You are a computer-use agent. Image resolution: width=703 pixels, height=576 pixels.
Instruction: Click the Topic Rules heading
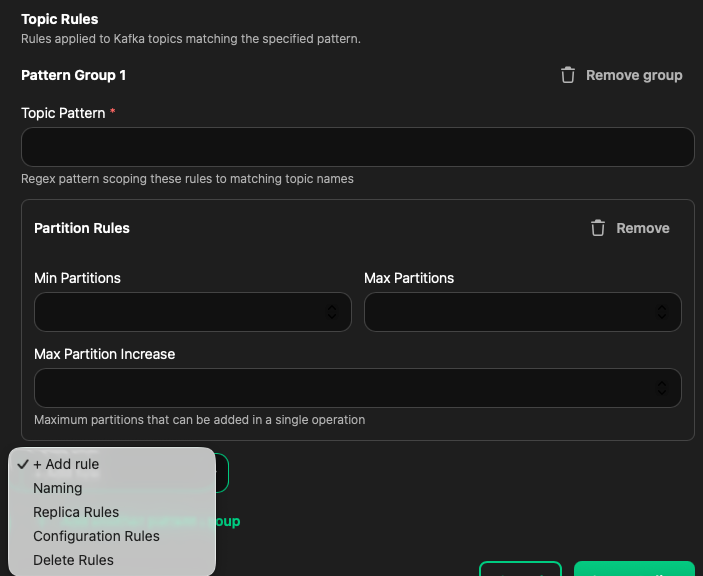click(x=60, y=19)
